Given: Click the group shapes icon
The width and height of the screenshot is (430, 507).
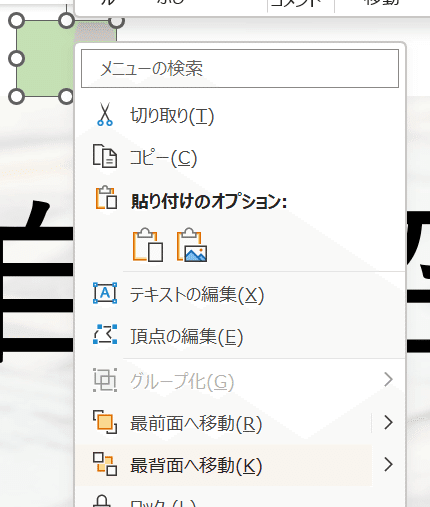Looking at the screenshot, I should coord(105,380).
